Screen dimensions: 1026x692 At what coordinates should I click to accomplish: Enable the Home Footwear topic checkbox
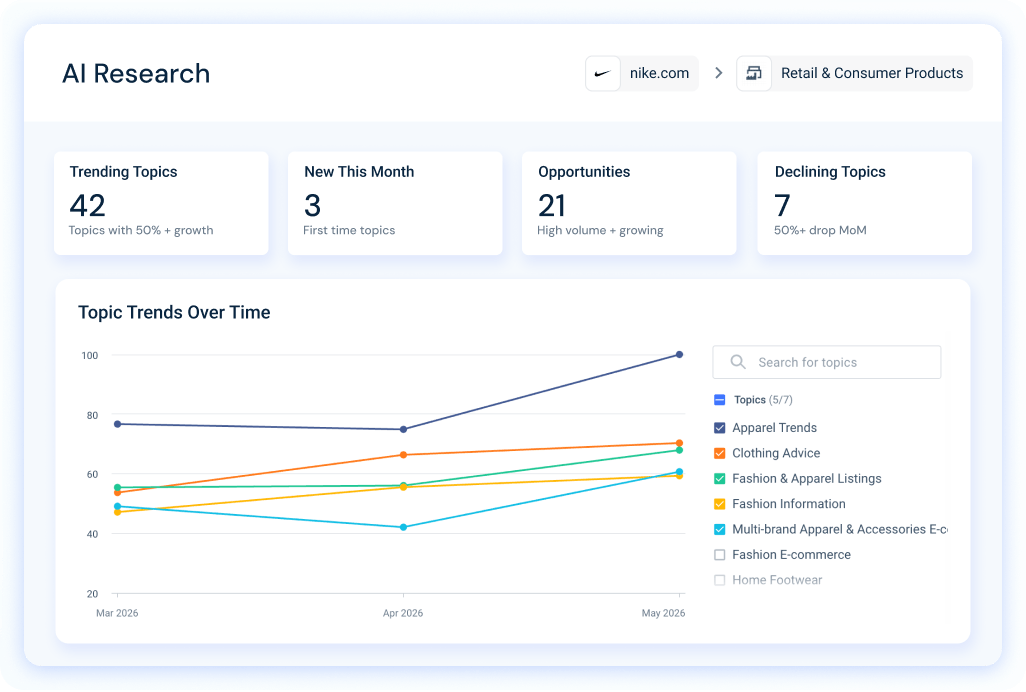pyautogui.click(x=719, y=580)
